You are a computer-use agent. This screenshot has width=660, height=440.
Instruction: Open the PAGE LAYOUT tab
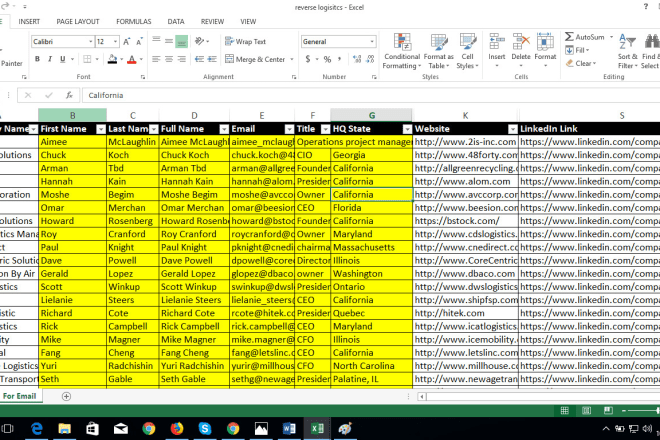coord(78,21)
